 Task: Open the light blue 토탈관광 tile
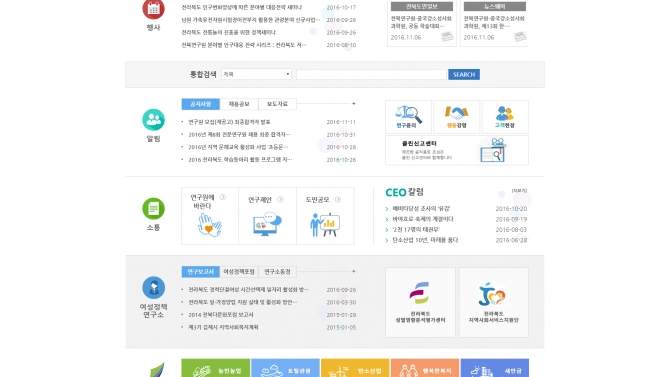point(285,368)
